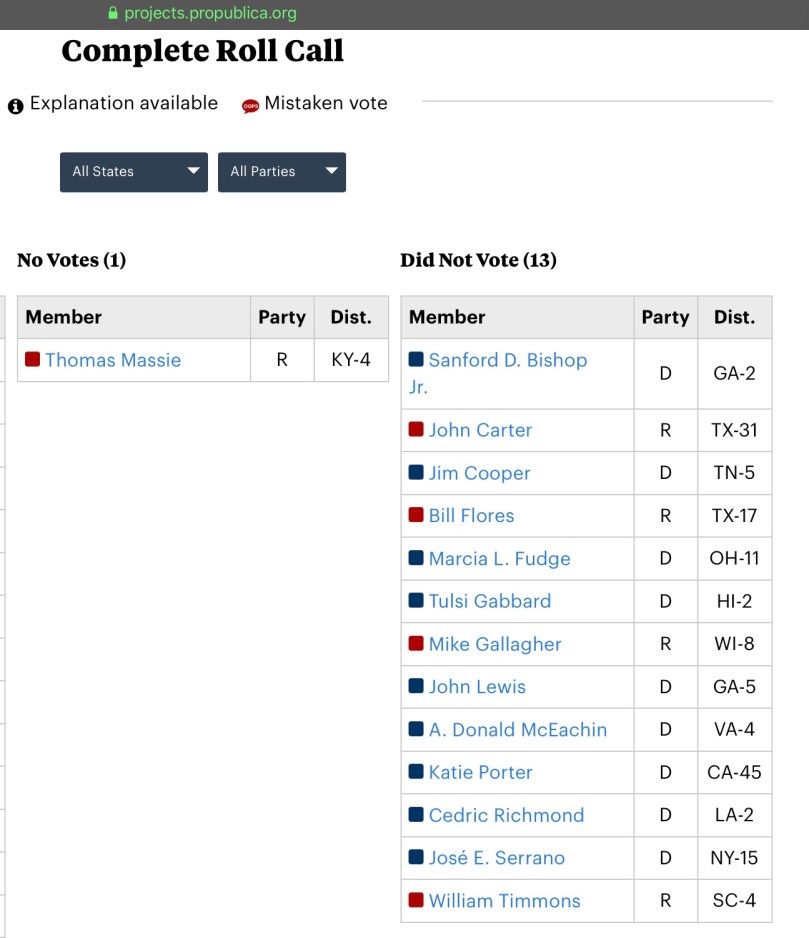The height and width of the screenshot is (938, 809).
Task: Open Sanford D. Bishop Jr. link
Action: pyautogui.click(x=507, y=360)
